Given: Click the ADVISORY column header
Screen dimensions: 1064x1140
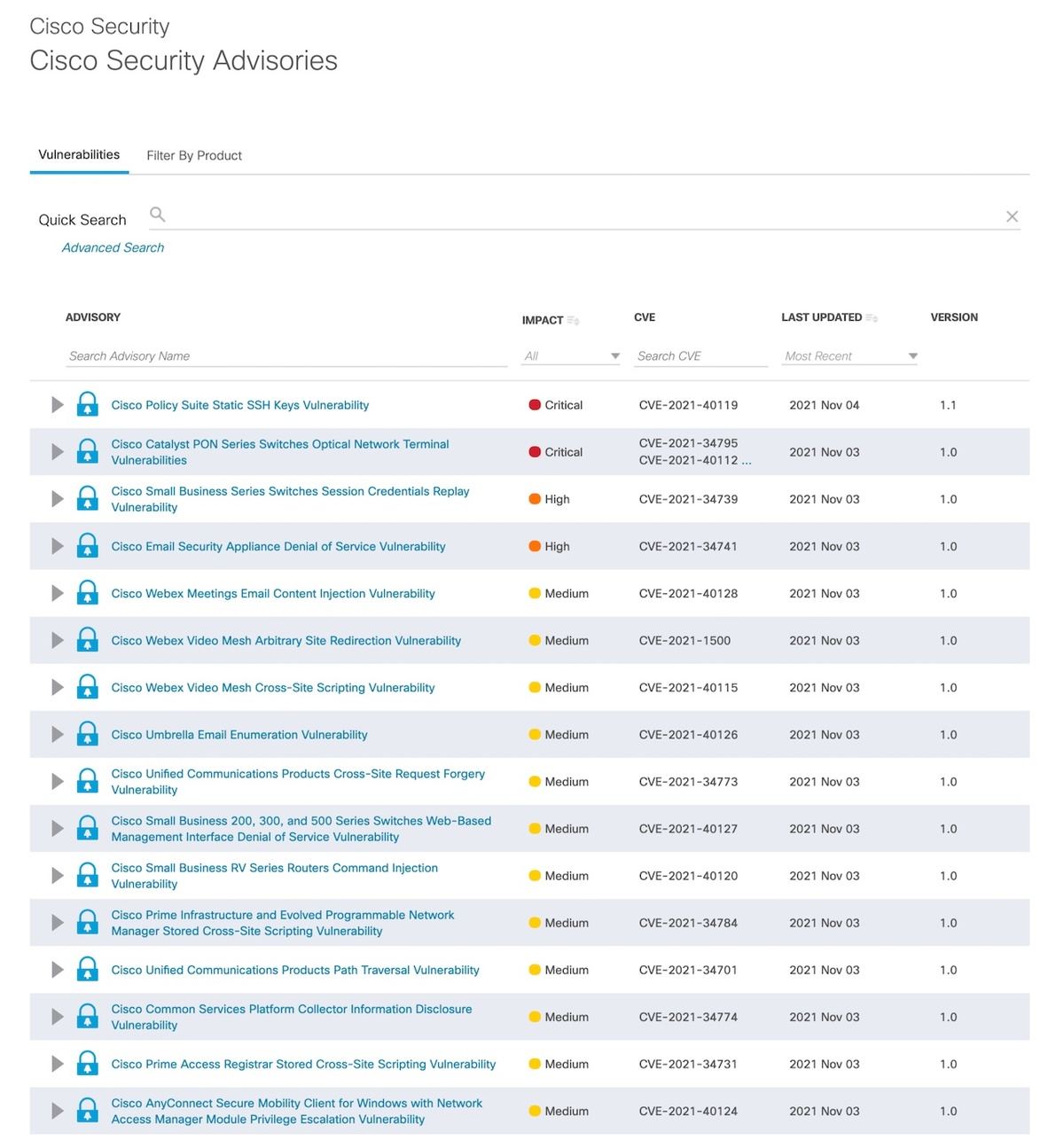Looking at the screenshot, I should pos(93,317).
